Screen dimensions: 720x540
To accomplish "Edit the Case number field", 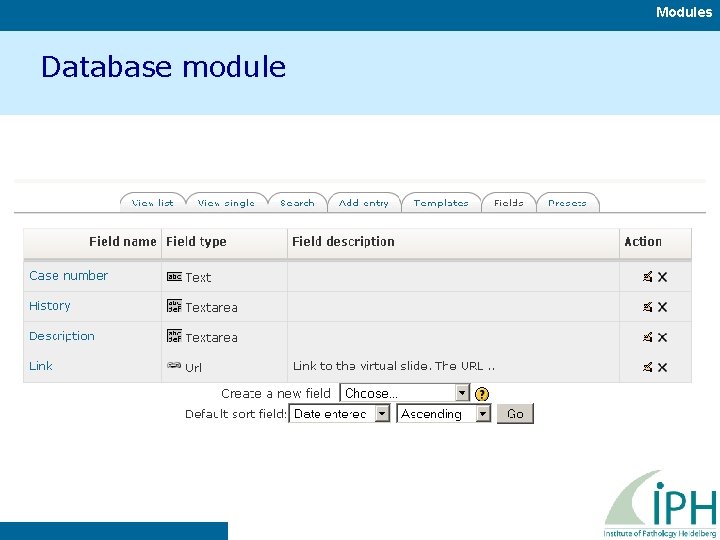I will click(647, 277).
